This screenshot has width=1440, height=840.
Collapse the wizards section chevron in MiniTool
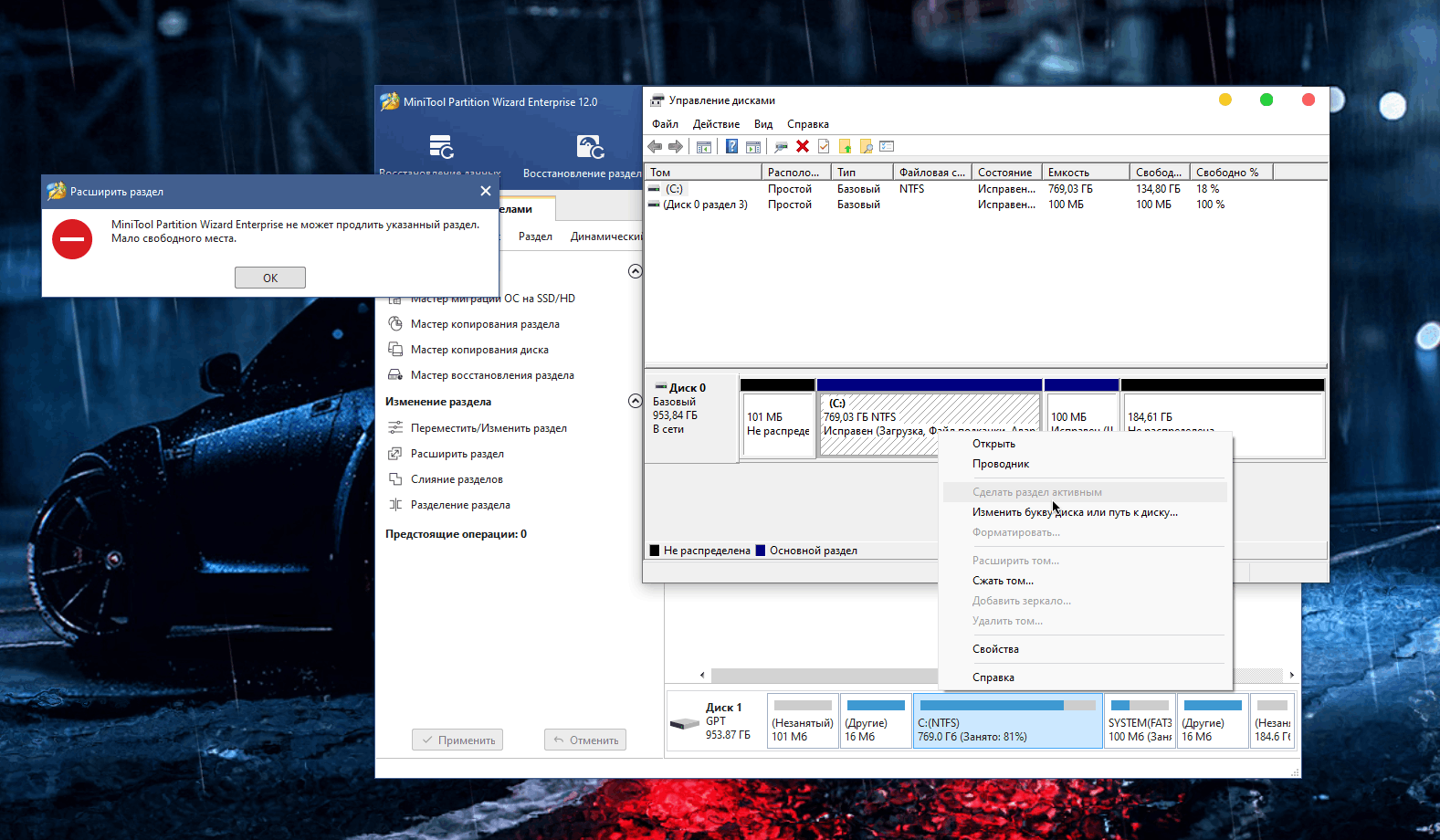[636, 271]
